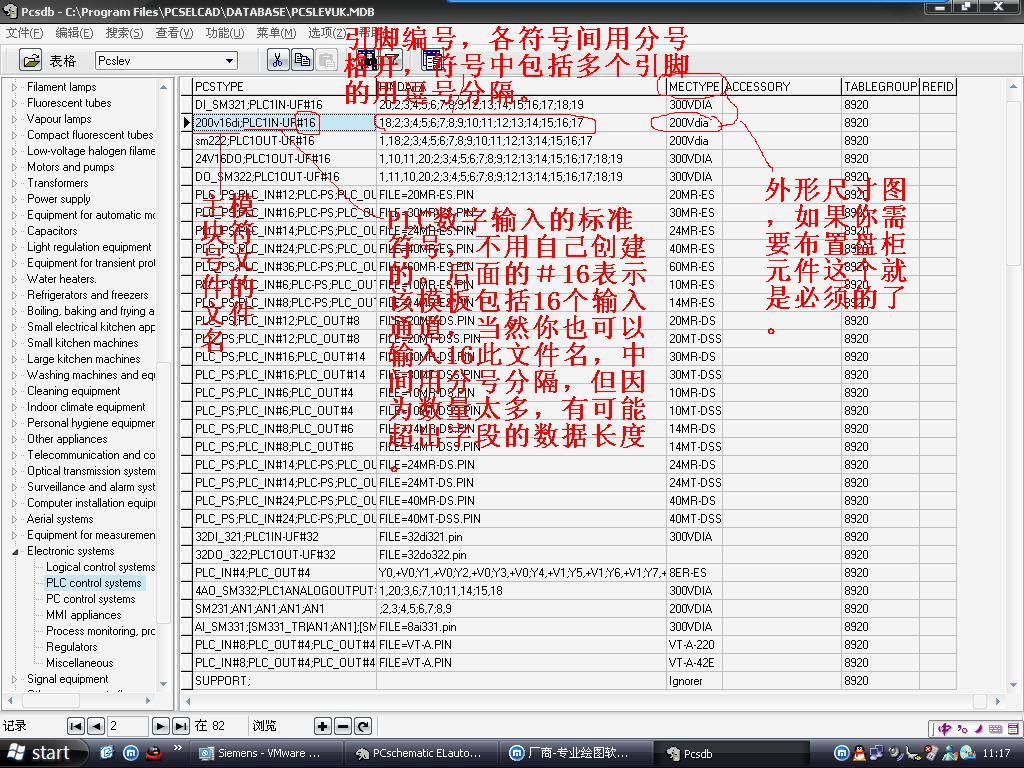Expand the Power supply node
This screenshot has width=1024, height=768.
tap(14, 199)
